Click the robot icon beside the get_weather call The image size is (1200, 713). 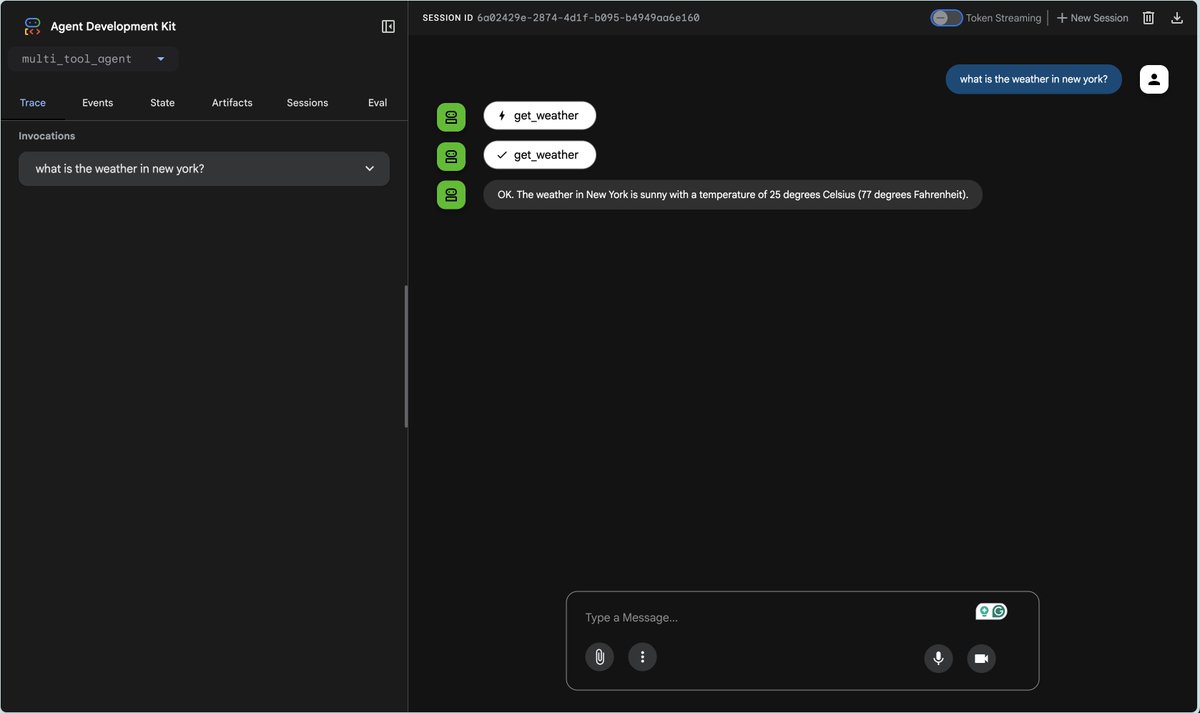[451, 116]
